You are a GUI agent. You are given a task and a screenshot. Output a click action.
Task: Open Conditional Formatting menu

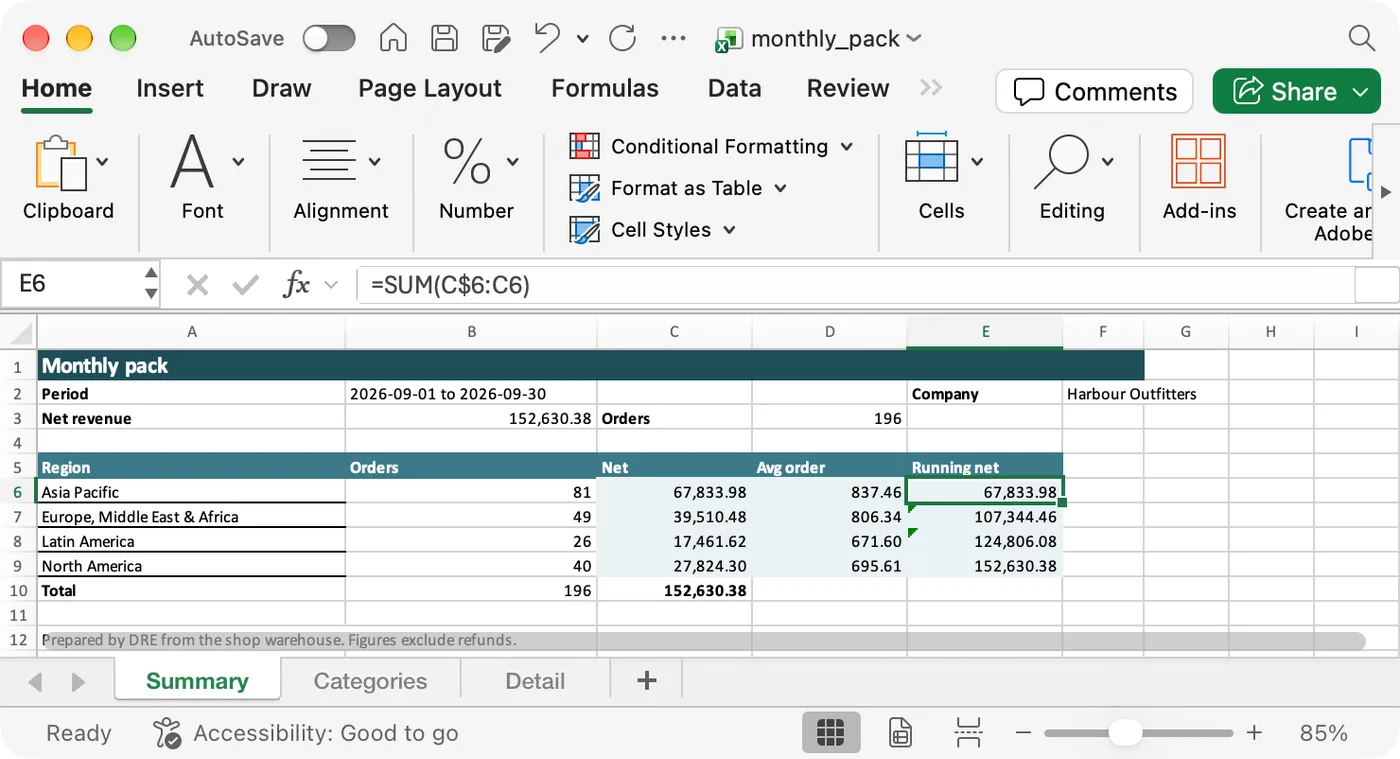point(711,146)
